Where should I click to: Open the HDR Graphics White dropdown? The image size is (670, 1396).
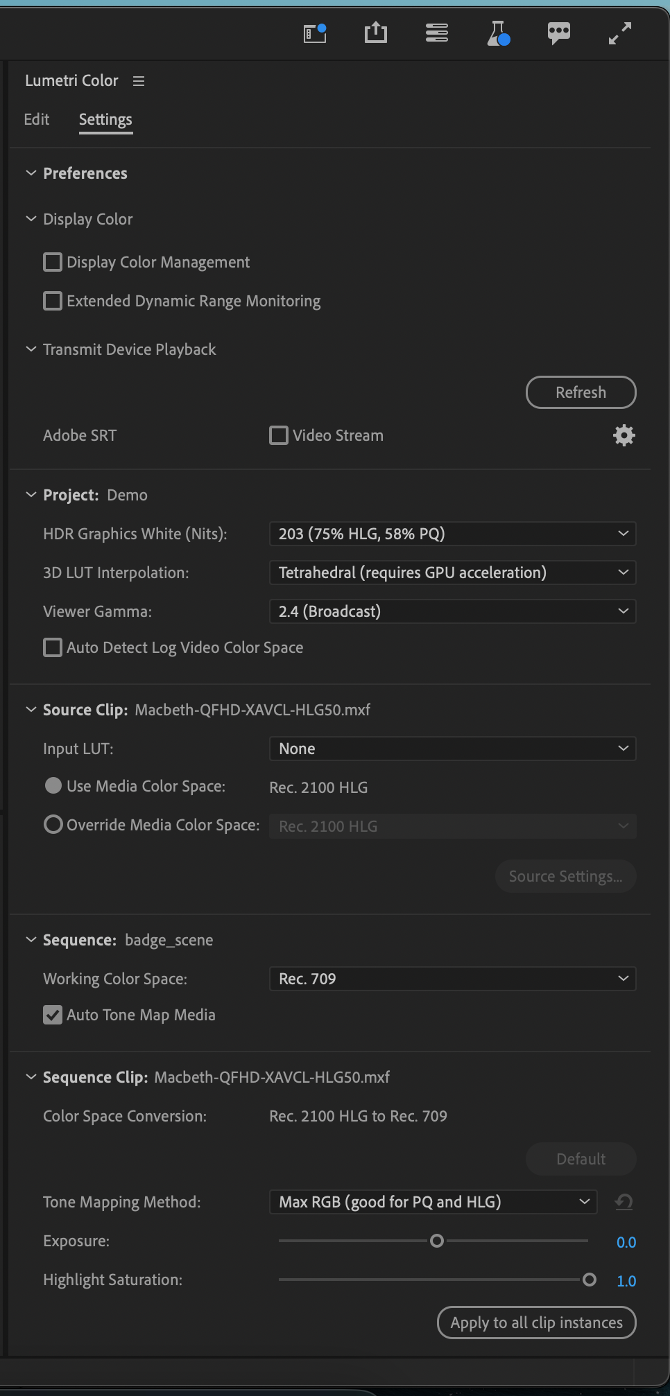[452, 533]
